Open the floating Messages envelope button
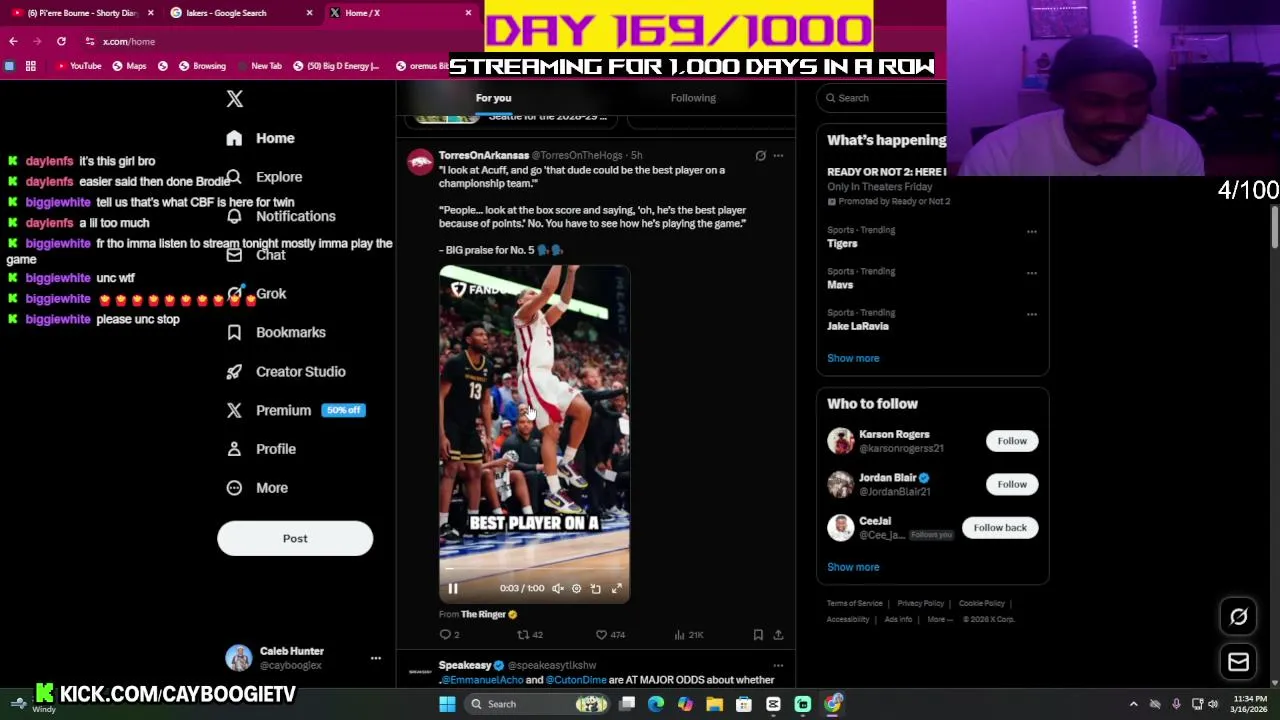 (x=1238, y=662)
